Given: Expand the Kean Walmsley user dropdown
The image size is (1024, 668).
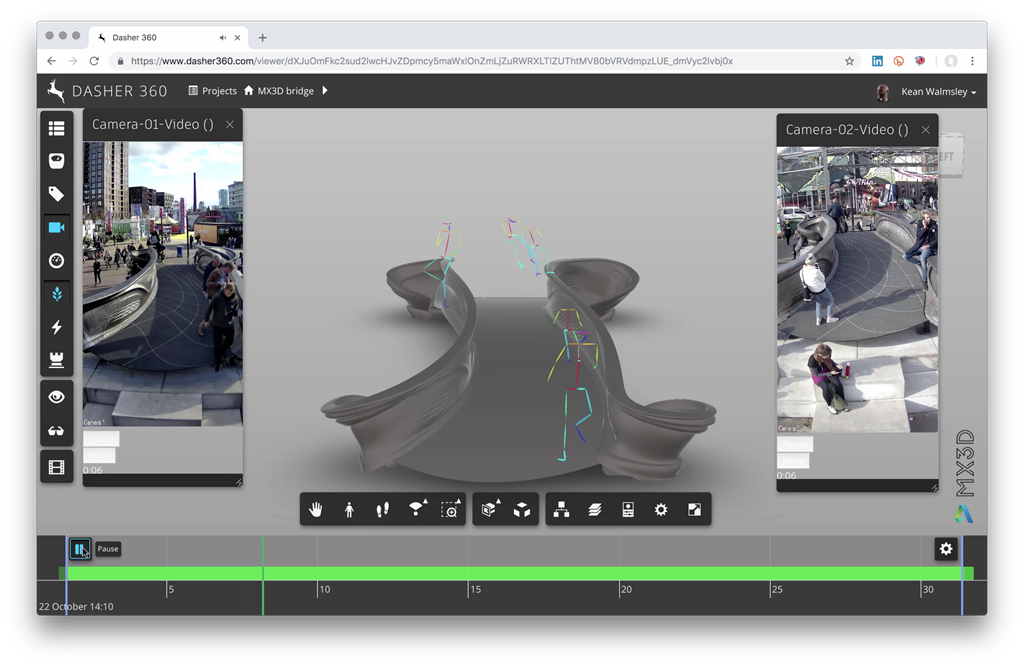Looking at the screenshot, I should (x=938, y=92).
